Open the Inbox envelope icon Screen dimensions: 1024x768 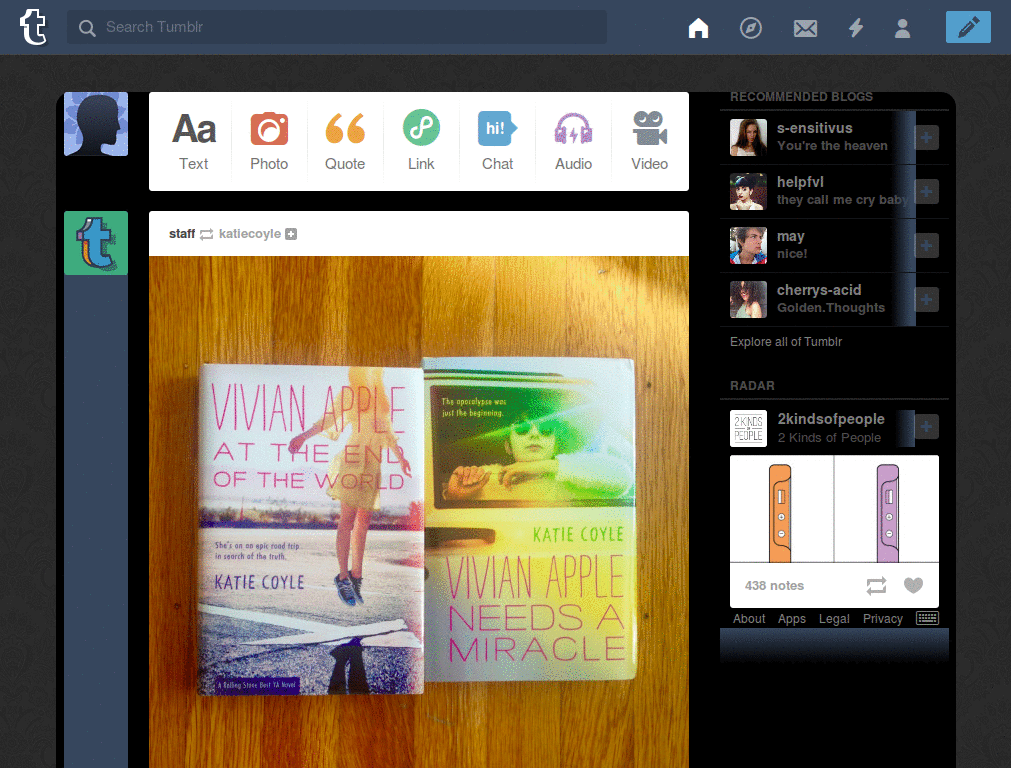tap(805, 28)
